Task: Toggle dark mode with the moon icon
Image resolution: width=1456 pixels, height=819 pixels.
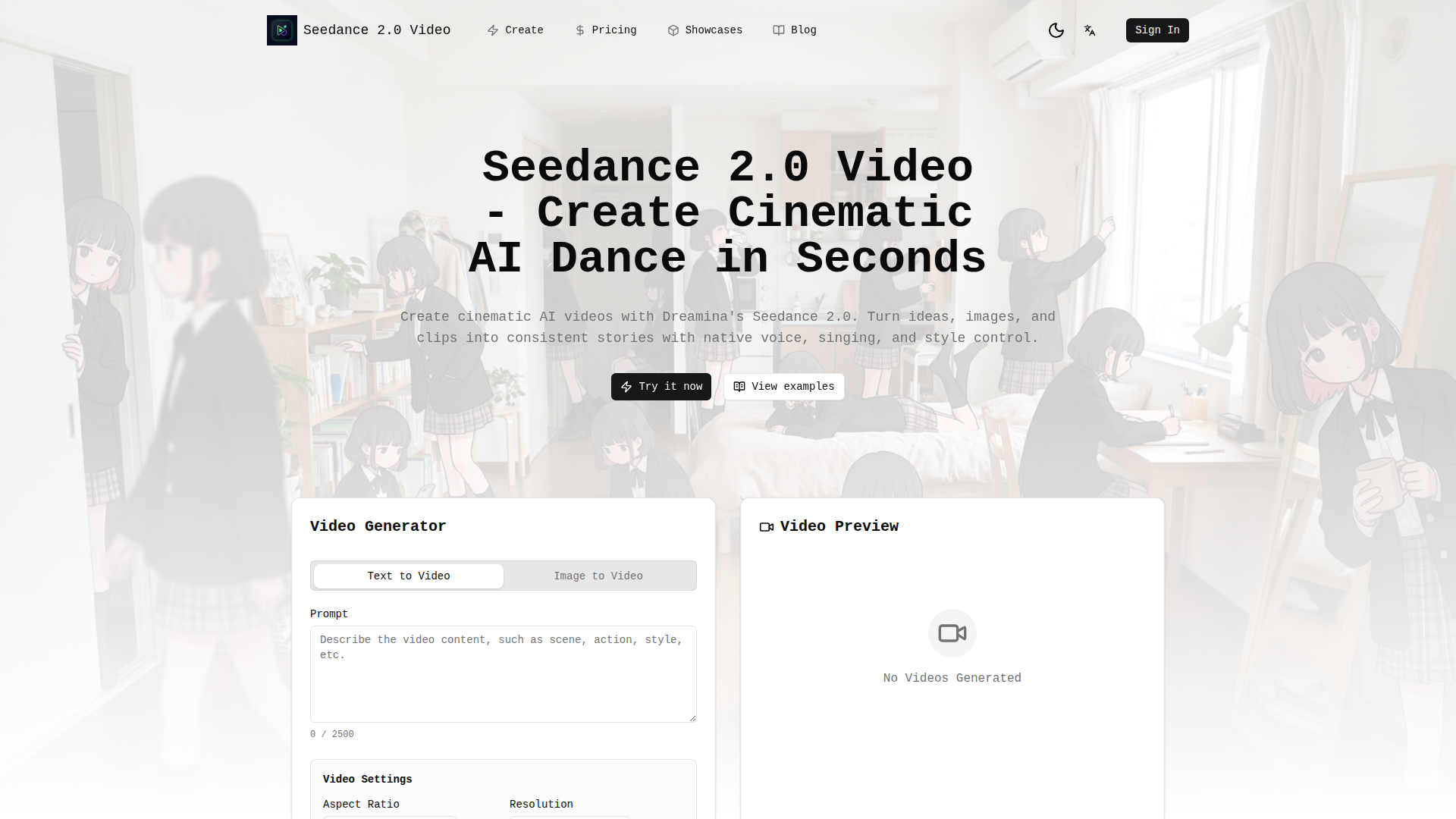Action: (1056, 30)
